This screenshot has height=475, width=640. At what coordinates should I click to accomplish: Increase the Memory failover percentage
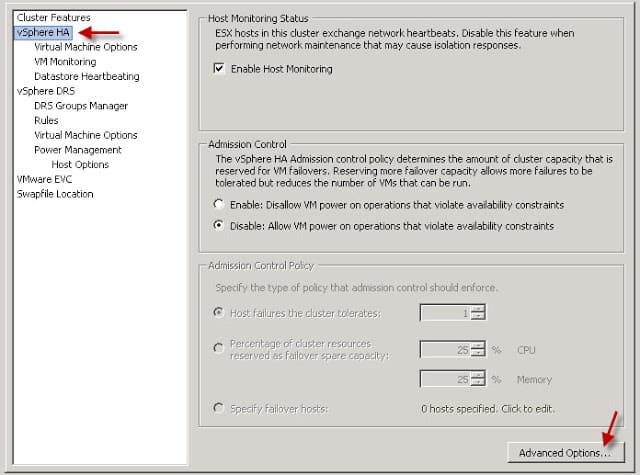pyautogui.click(x=478, y=375)
